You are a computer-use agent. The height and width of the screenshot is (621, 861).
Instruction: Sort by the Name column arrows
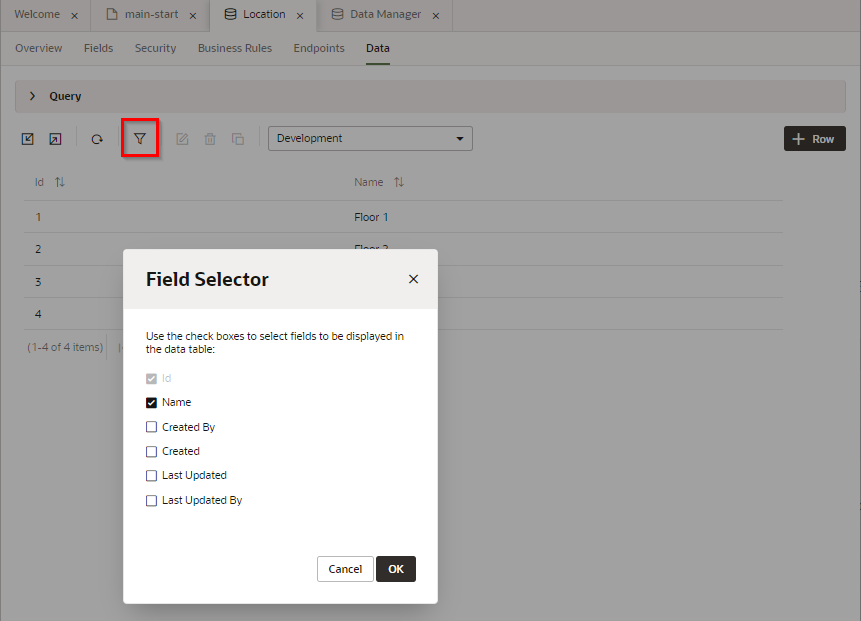pos(399,182)
